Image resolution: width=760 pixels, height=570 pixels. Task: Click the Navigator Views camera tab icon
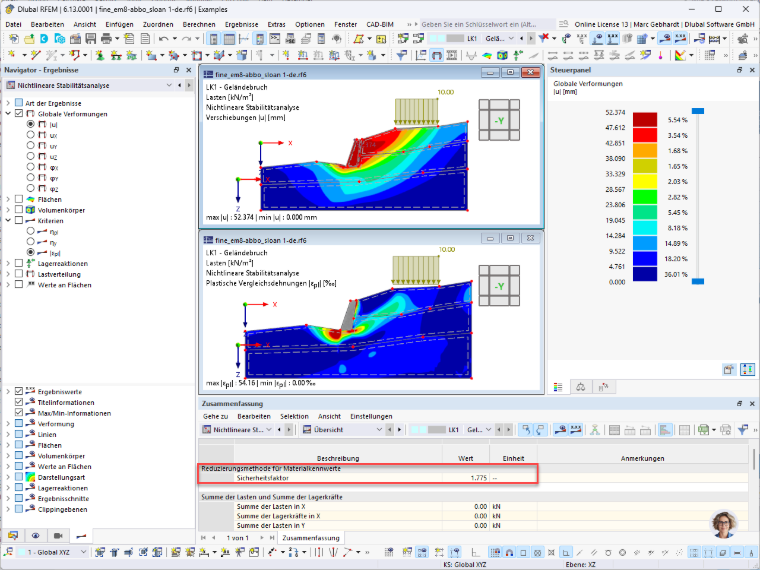coord(58,536)
